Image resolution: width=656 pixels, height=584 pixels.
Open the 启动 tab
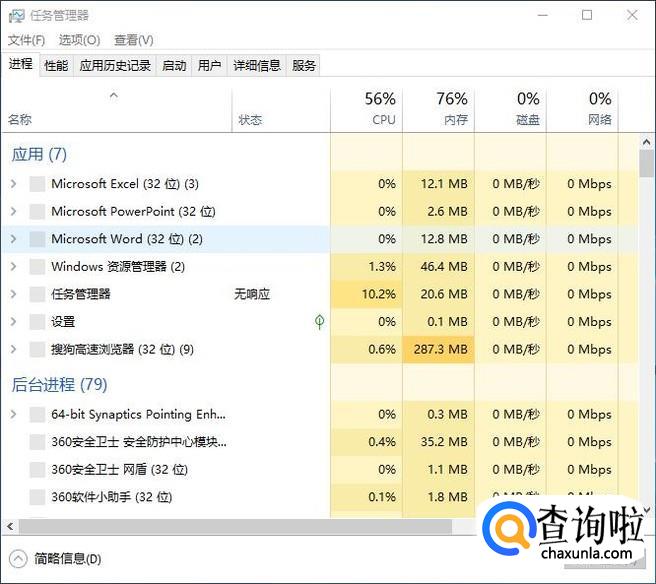point(174,65)
